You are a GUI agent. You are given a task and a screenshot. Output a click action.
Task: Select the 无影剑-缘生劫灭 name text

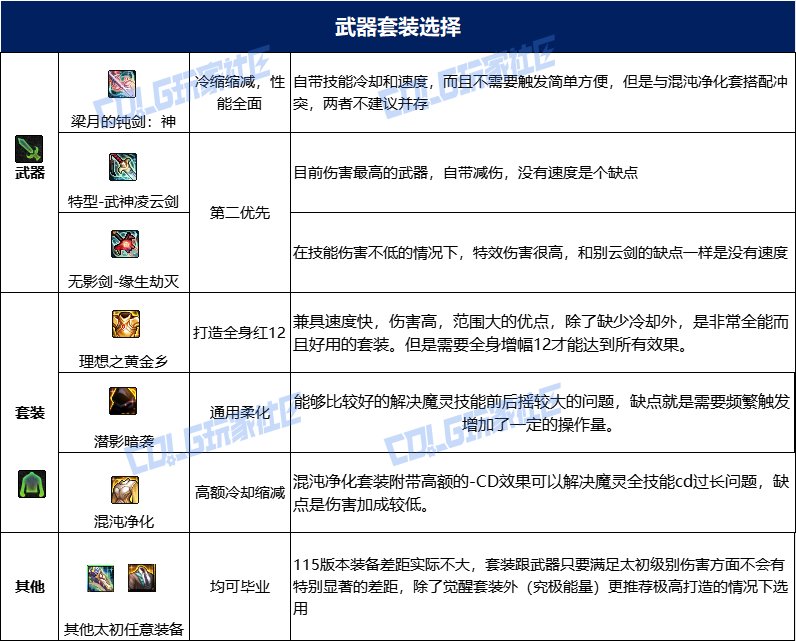point(123,281)
